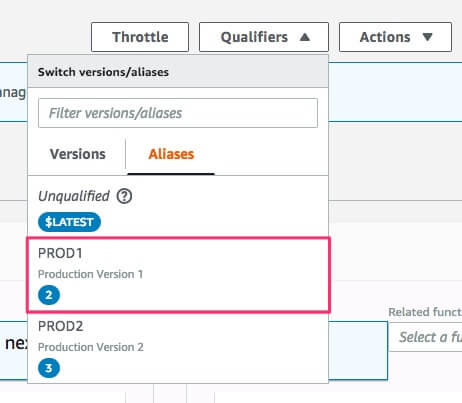Viewport: 462px width, 403px height.
Task: Click the version 2 badge under PROD1
Action: [49, 295]
